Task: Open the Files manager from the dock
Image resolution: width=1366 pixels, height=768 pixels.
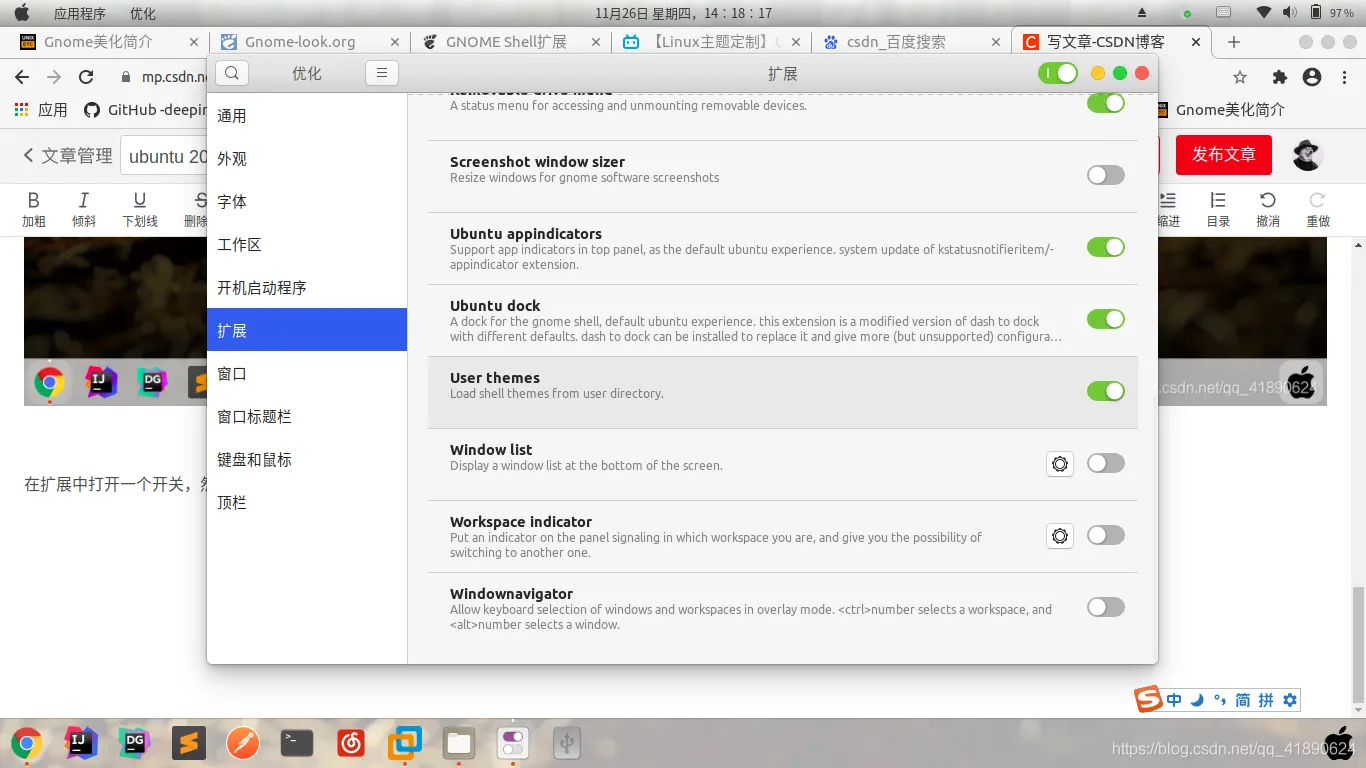Action: 459,742
